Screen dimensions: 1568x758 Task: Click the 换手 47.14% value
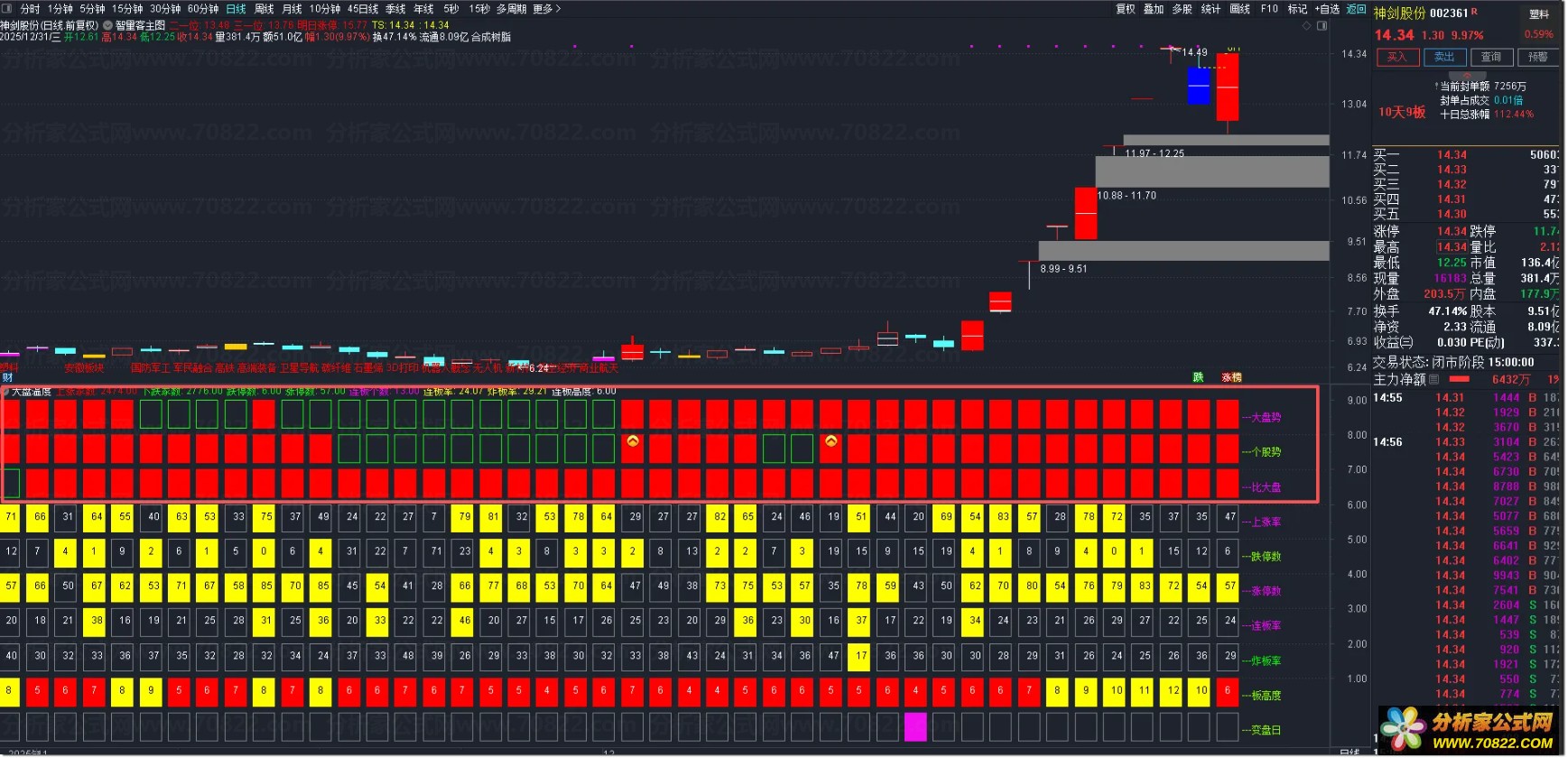point(1447,311)
